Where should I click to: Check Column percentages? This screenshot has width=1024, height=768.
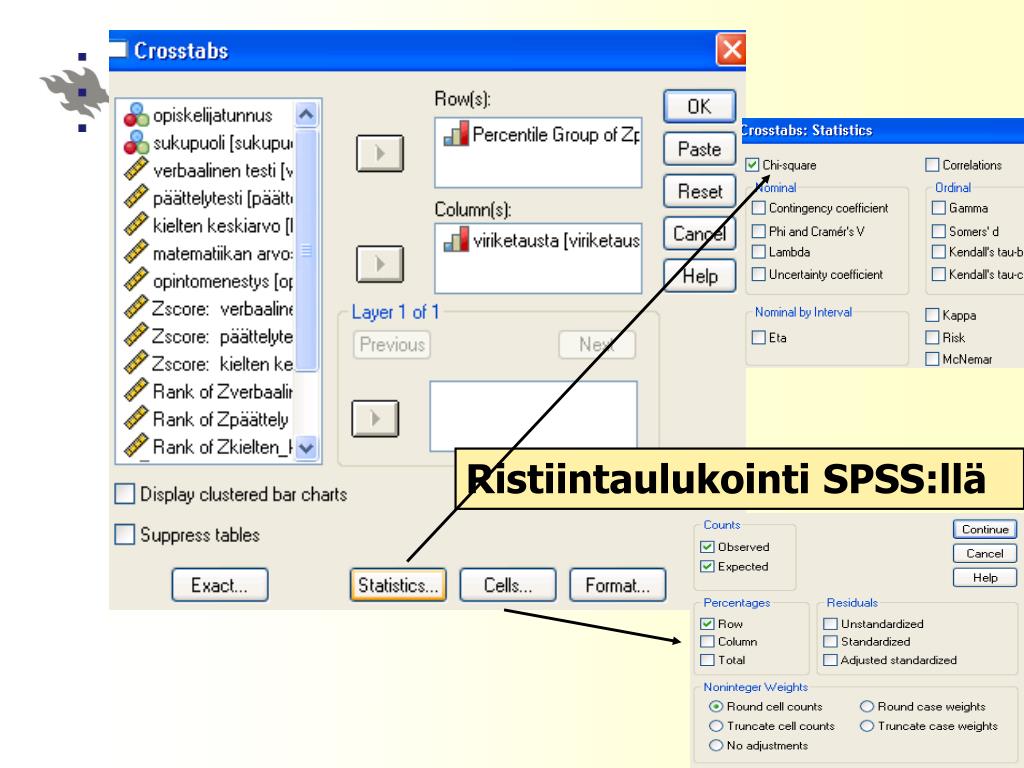tap(707, 641)
